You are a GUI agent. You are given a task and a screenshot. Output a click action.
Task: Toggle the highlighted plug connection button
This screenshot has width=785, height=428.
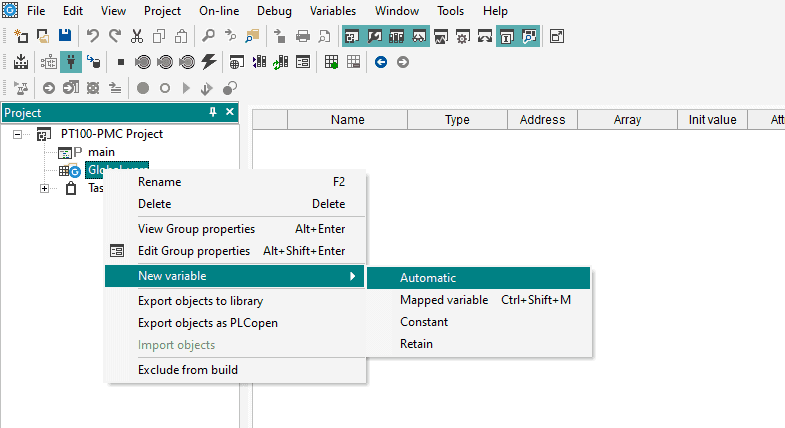(71, 61)
